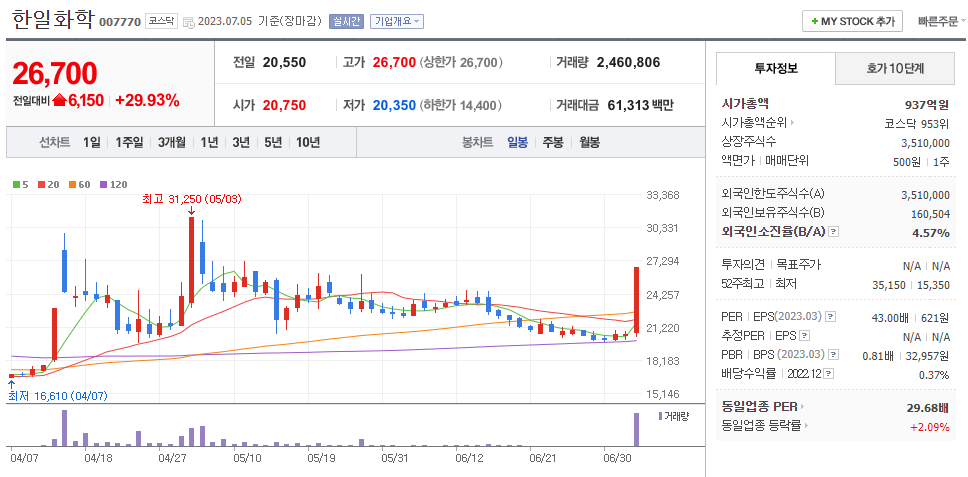Click the 코스닥 market badge
The height and width of the screenshot is (477, 968).
(x=161, y=21)
